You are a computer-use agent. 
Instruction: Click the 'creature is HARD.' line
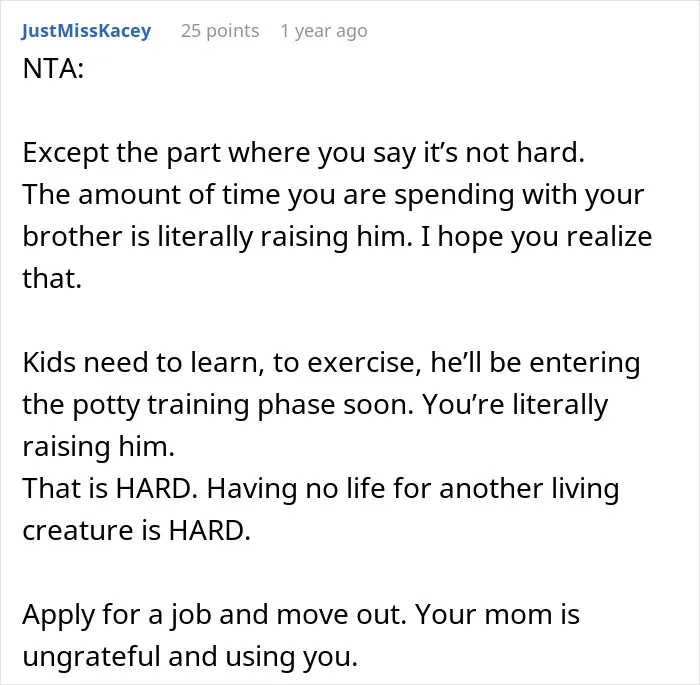pyautogui.click(x=137, y=530)
